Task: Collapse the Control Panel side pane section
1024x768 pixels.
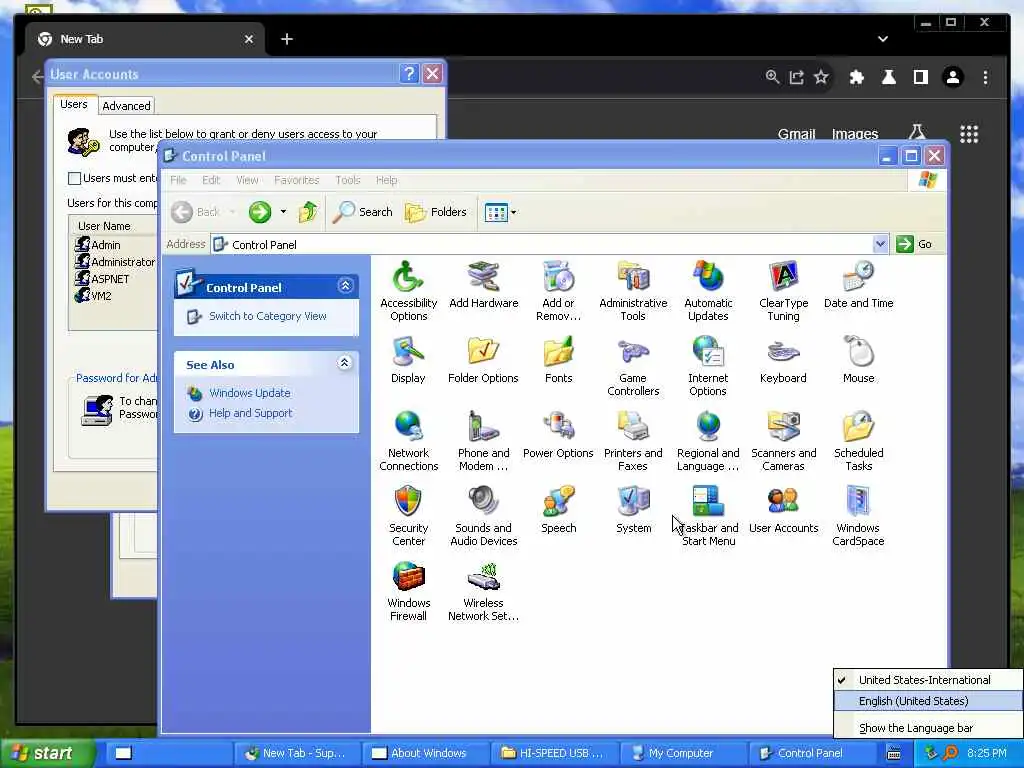Action: (x=345, y=285)
